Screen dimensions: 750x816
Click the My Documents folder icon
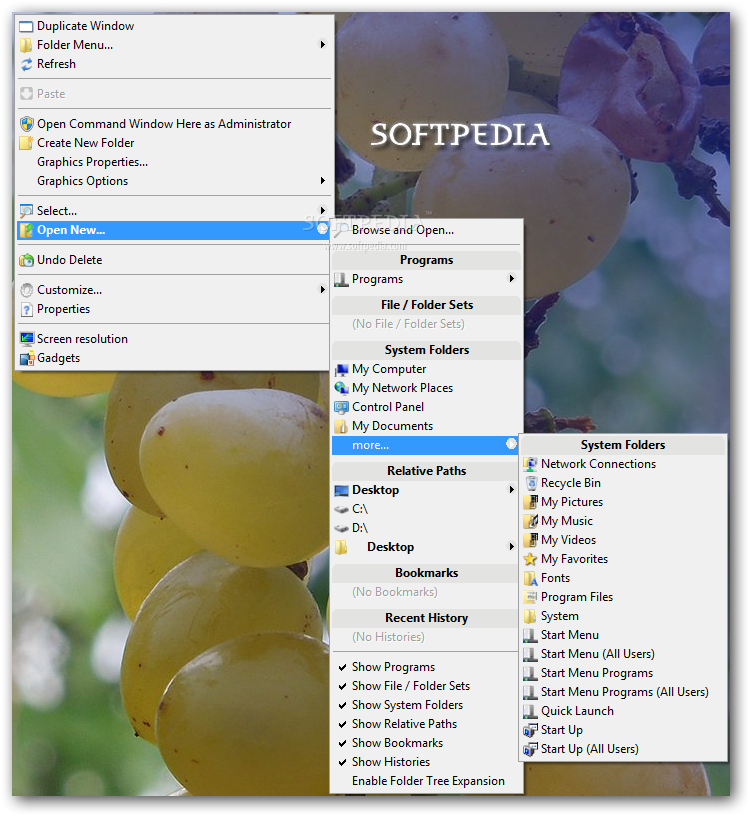(341, 427)
